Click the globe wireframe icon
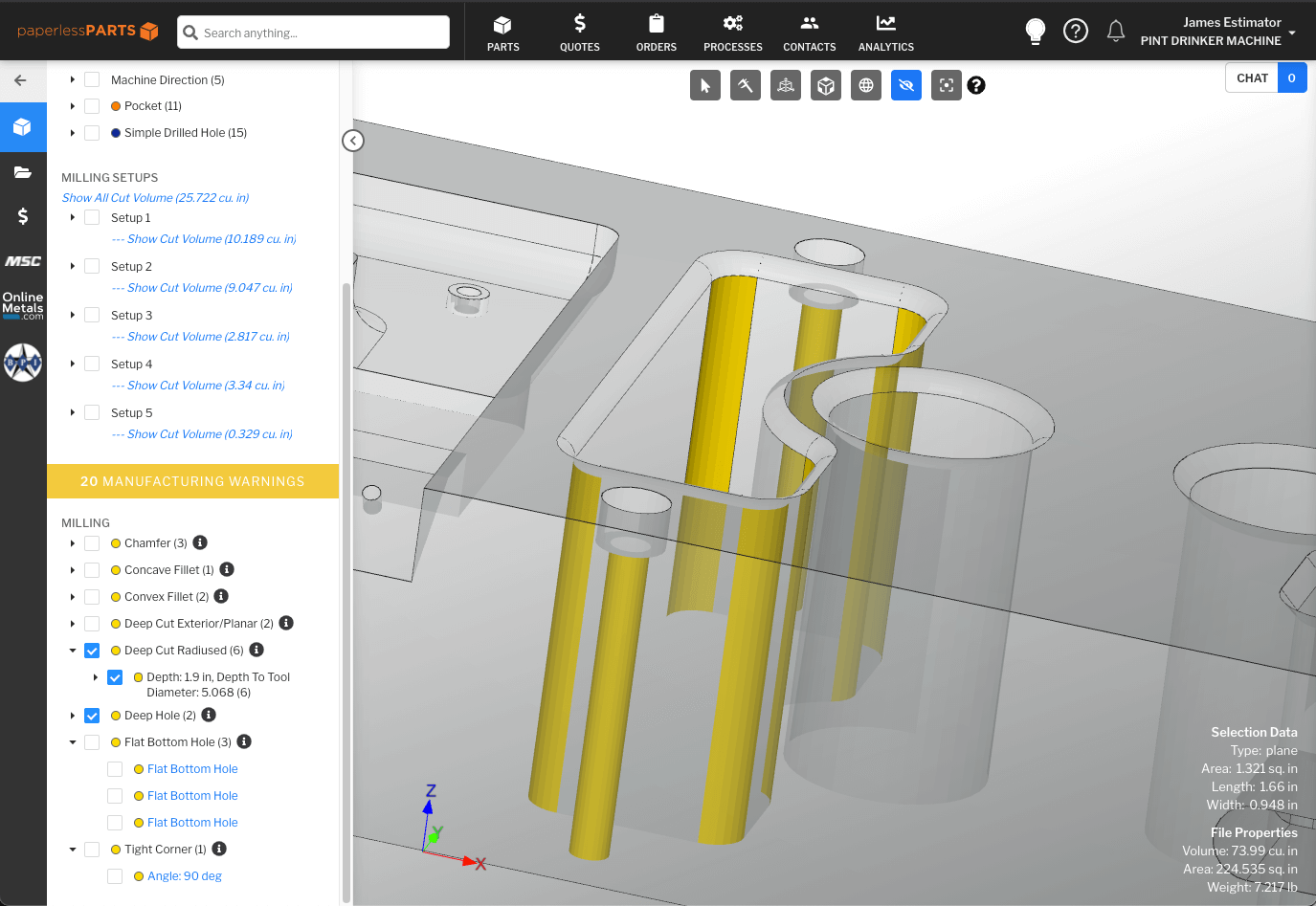The image size is (1316, 906). click(x=866, y=85)
